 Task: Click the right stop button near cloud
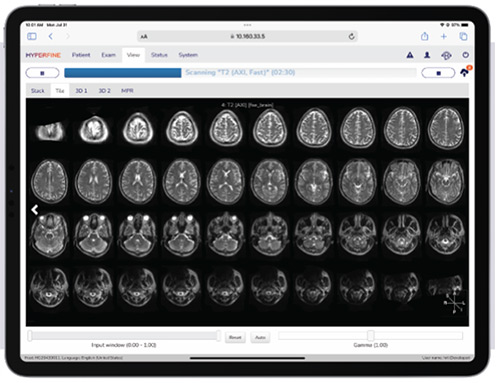point(438,73)
